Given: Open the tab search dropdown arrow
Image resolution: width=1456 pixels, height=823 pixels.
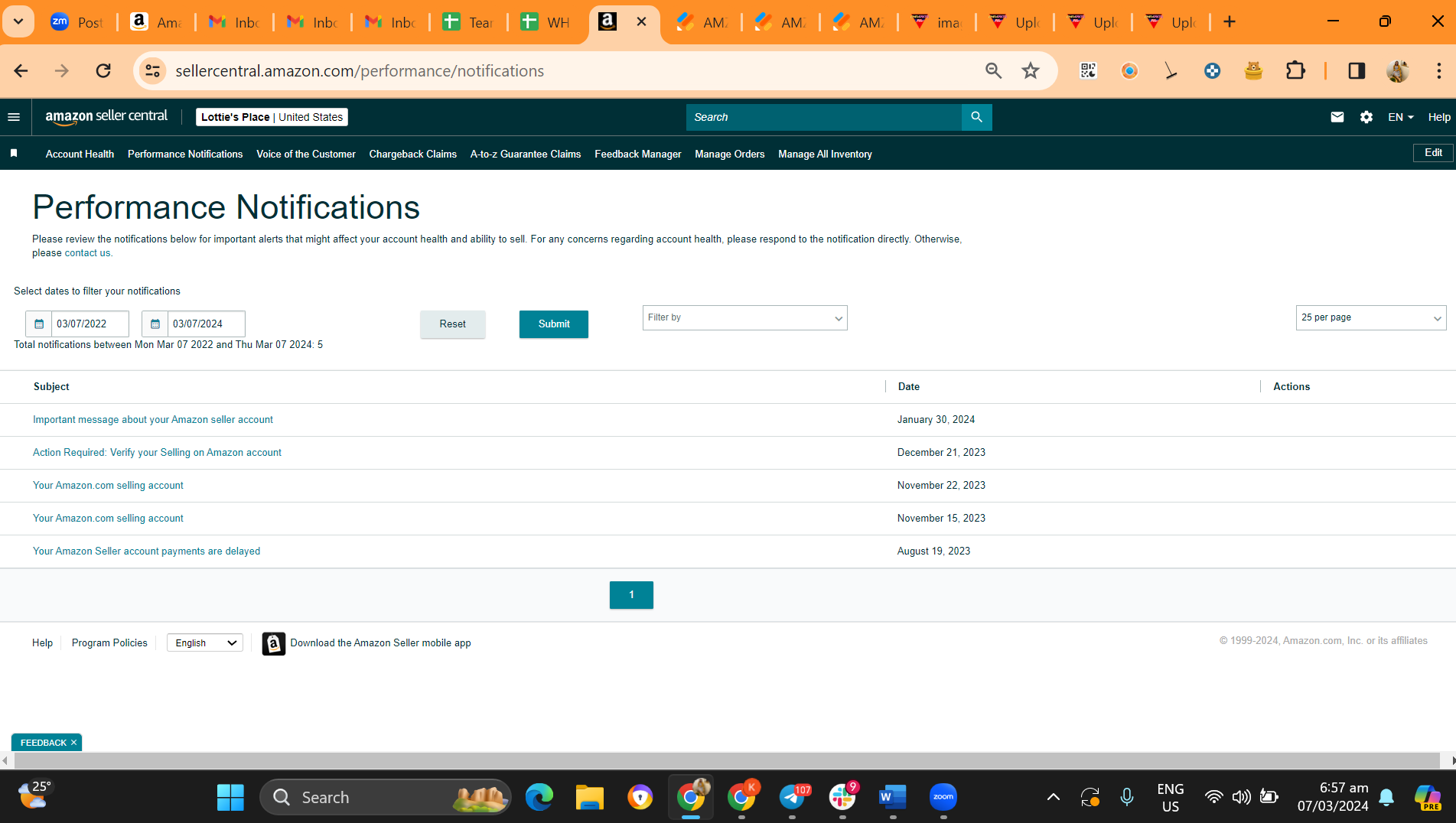Looking at the screenshot, I should (x=18, y=22).
